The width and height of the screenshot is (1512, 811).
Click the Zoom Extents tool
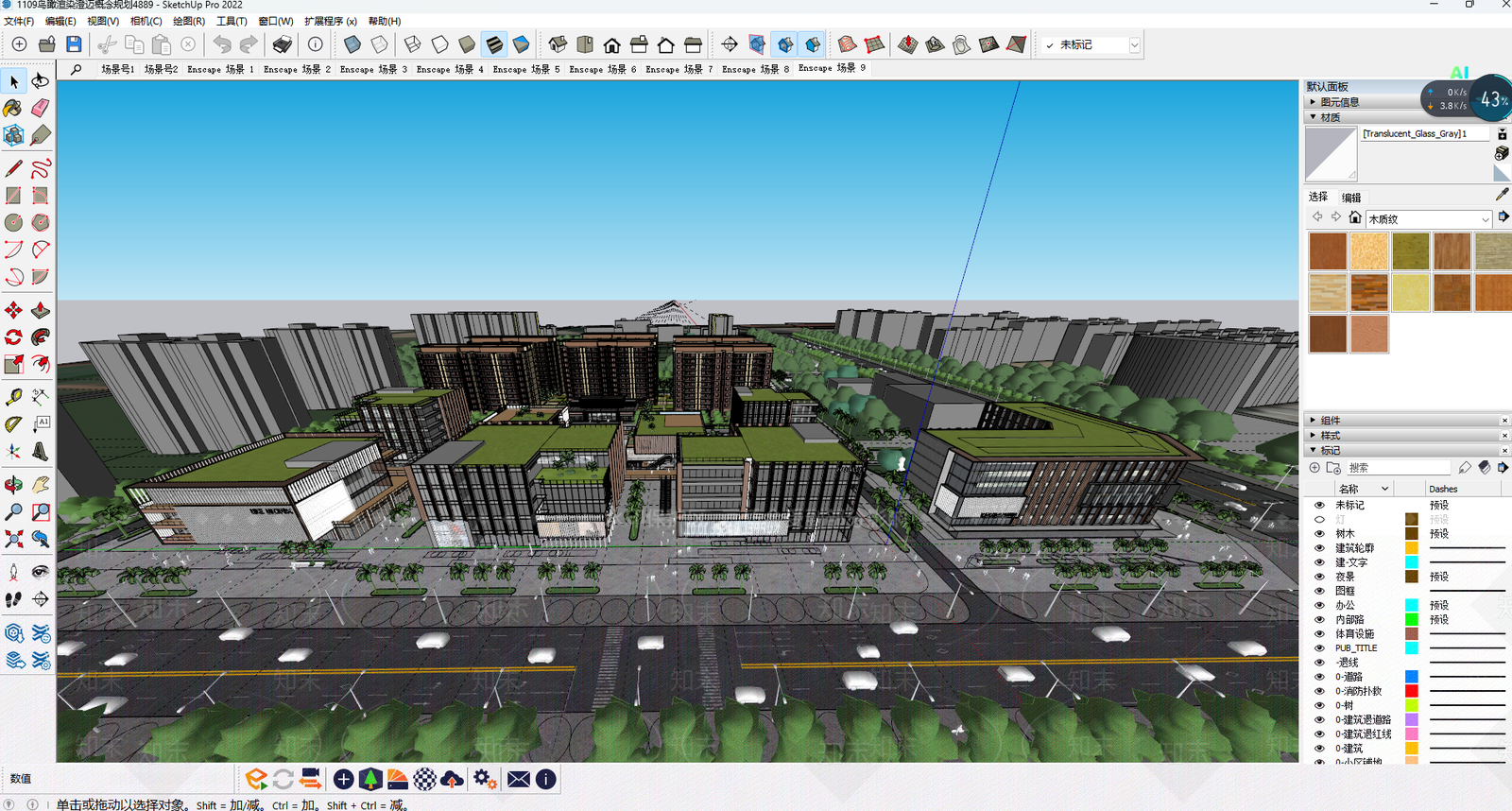14,539
